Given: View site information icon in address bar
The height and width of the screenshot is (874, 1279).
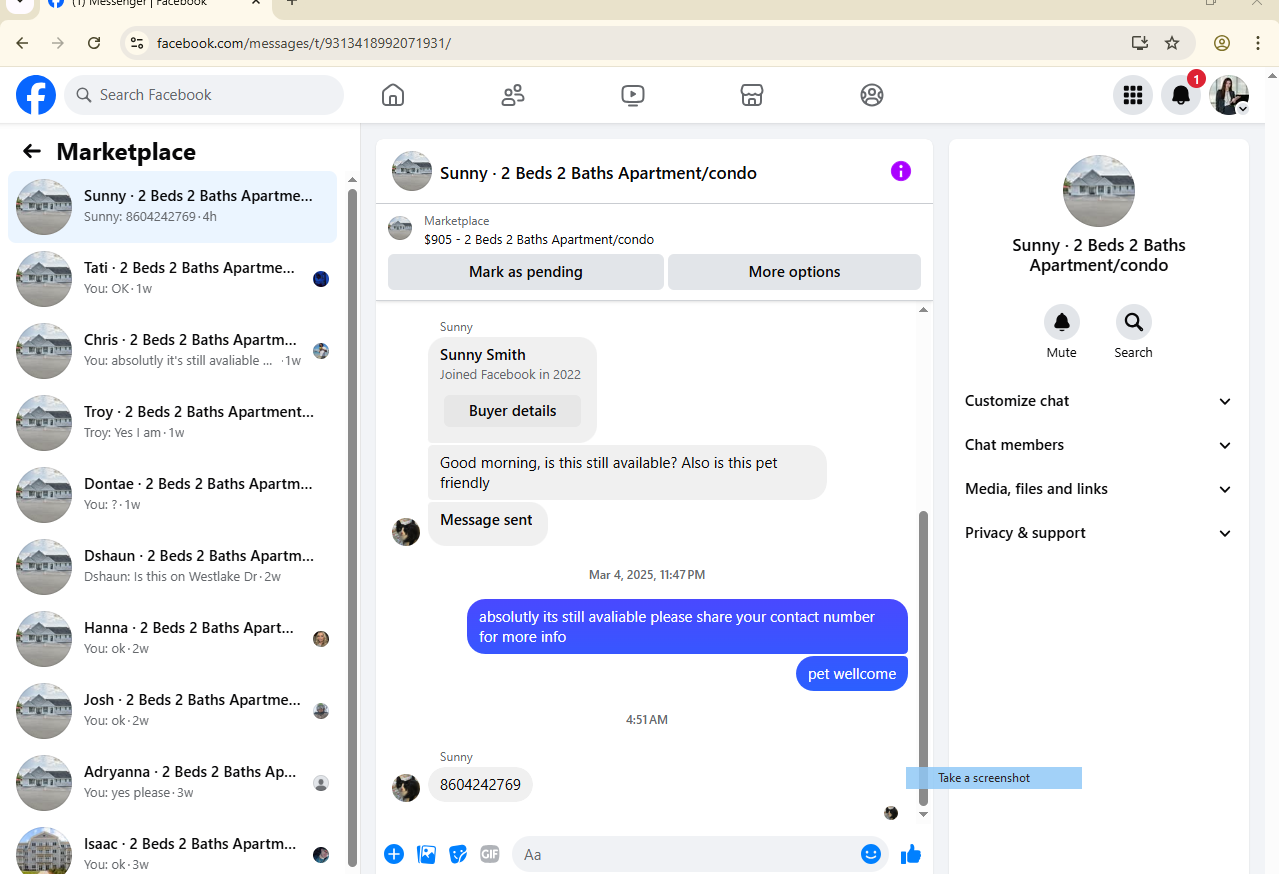Looking at the screenshot, I should [x=138, y=43].
